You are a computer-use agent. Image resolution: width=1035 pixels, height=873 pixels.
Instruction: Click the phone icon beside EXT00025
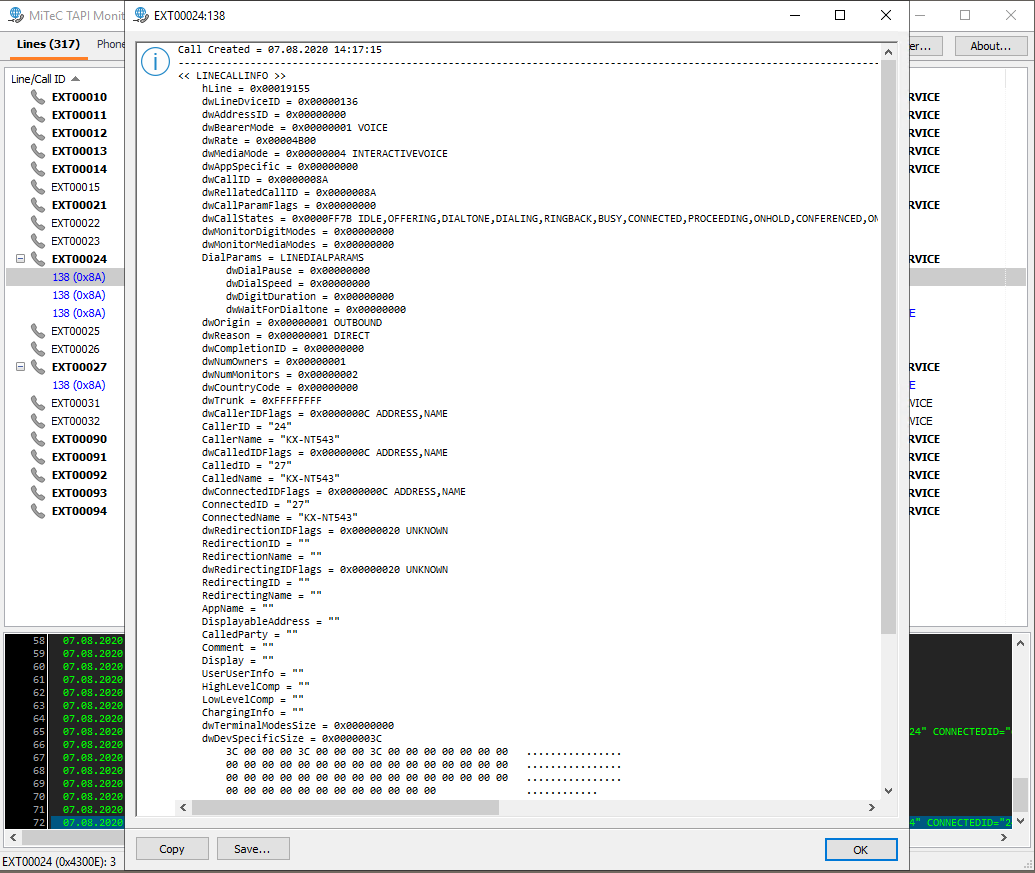tap(38, 331)
